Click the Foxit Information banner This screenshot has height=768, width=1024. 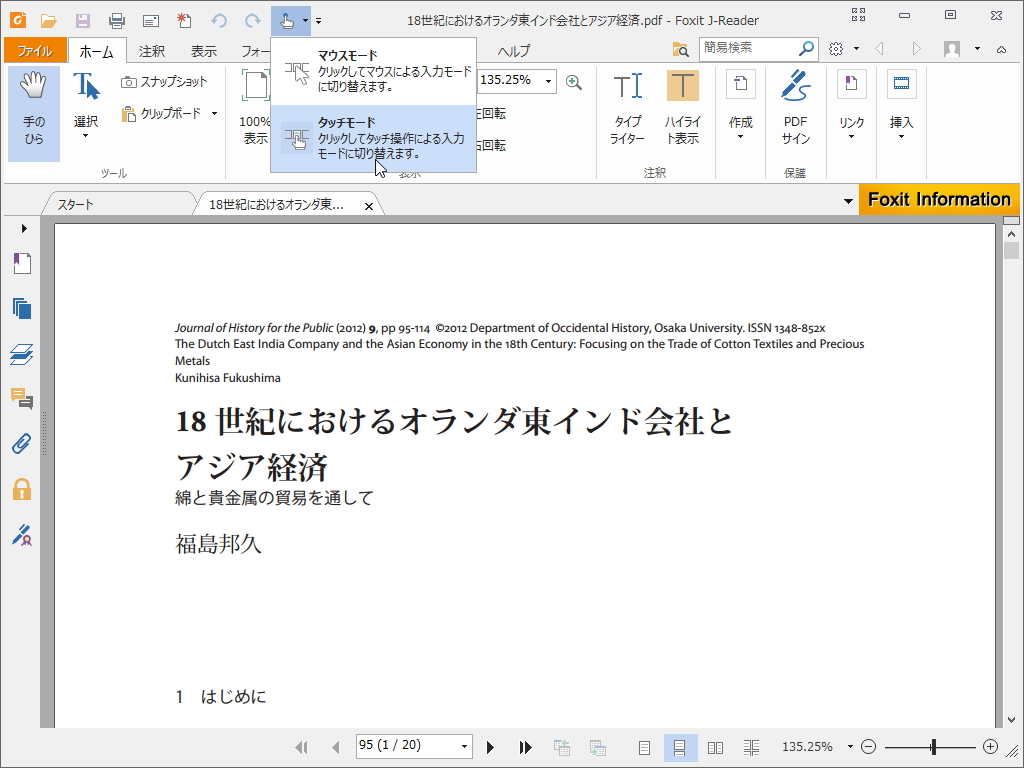[938, 199]
